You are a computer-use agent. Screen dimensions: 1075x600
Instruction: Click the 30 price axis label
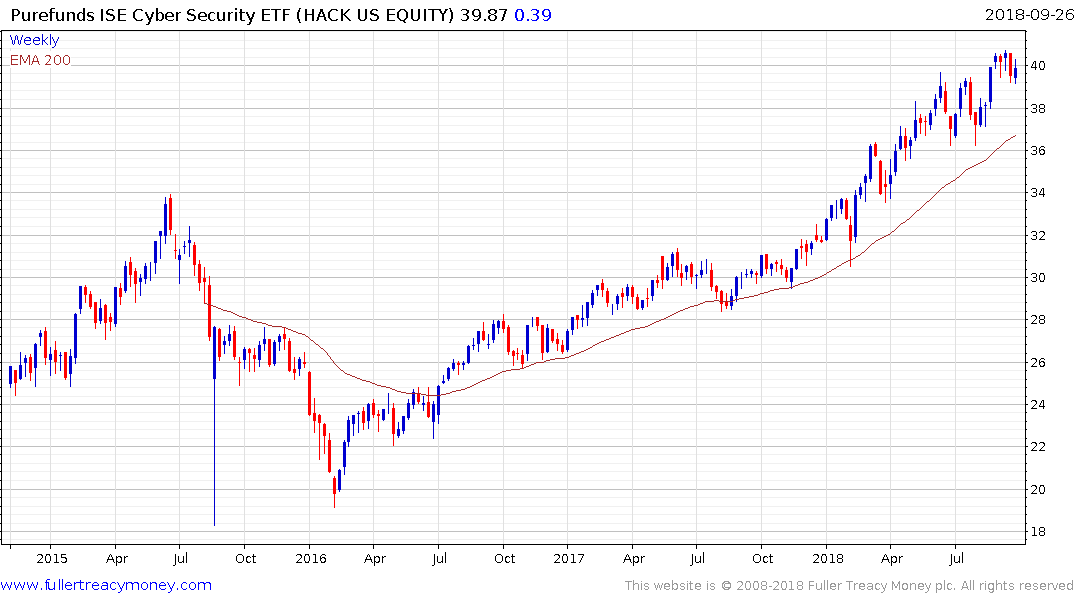(1037, 278)
